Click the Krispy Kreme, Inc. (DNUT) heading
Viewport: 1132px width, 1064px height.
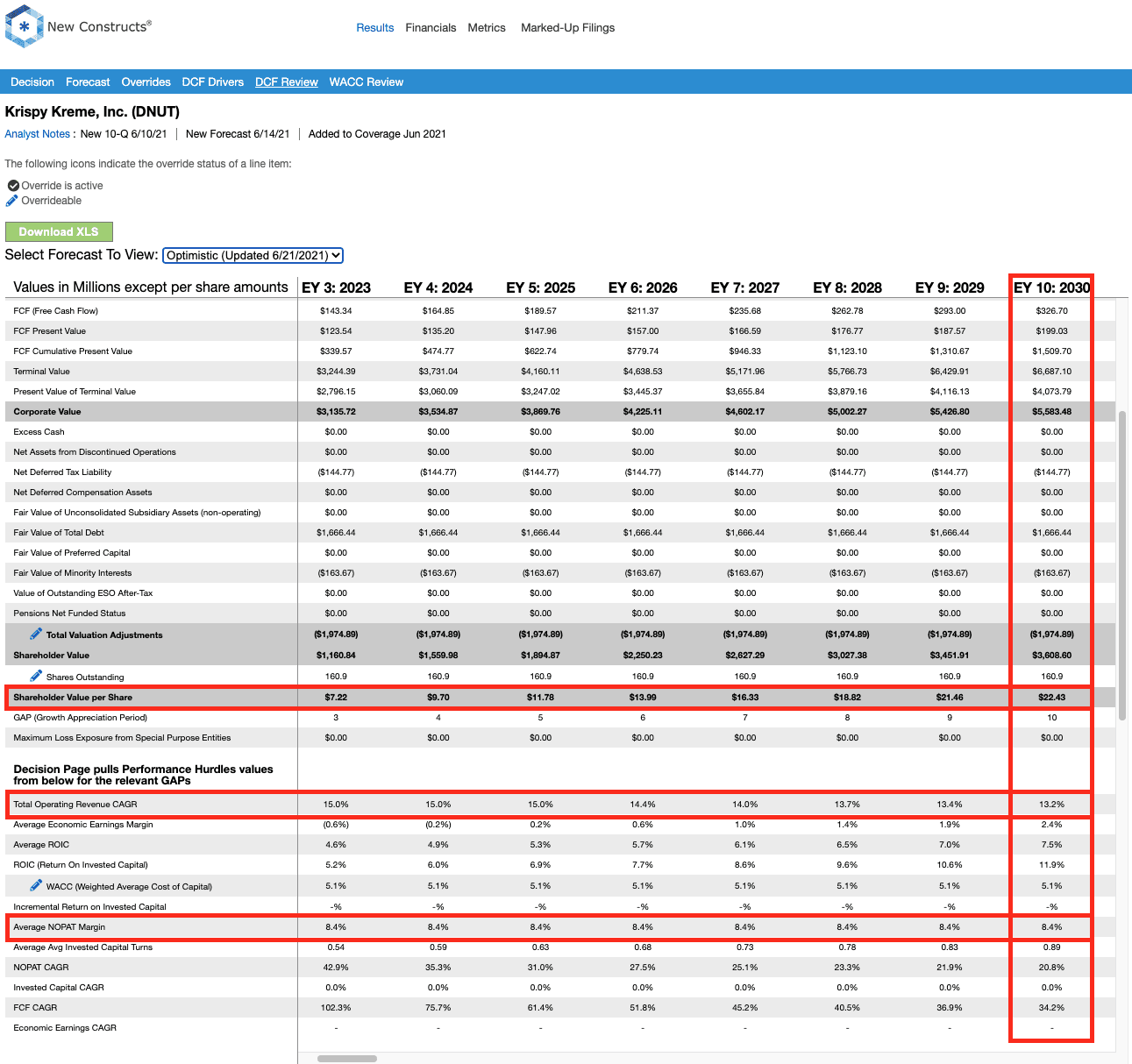tap(92, 112)
